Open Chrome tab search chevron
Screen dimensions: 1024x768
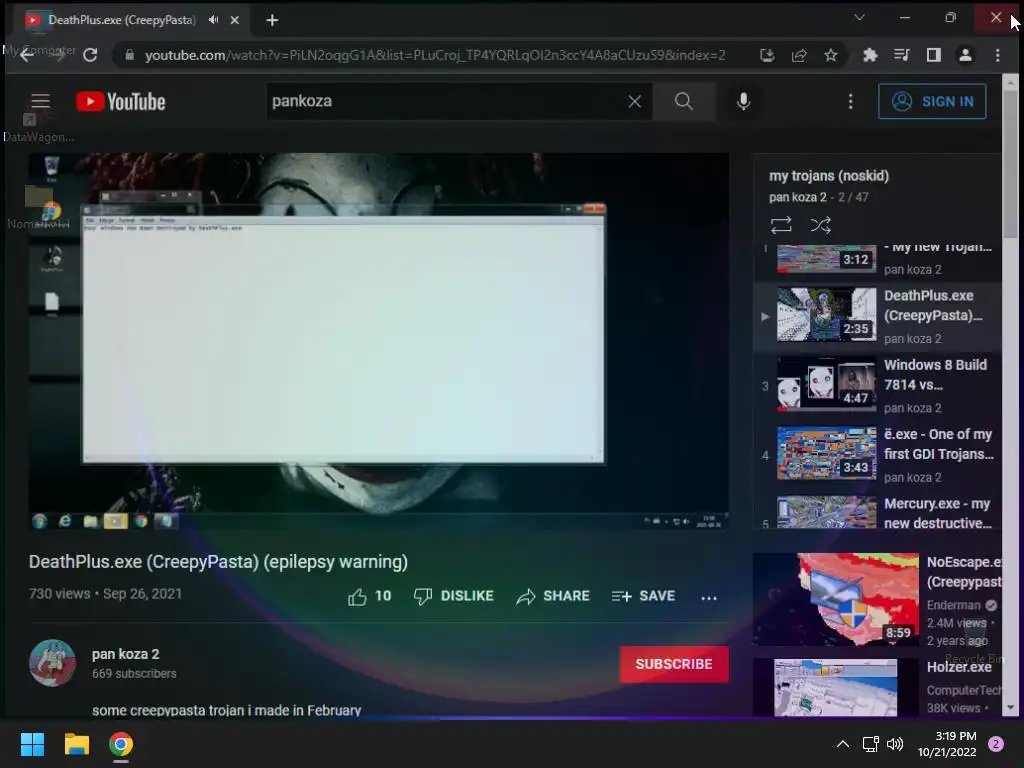[x=859, y=18]
